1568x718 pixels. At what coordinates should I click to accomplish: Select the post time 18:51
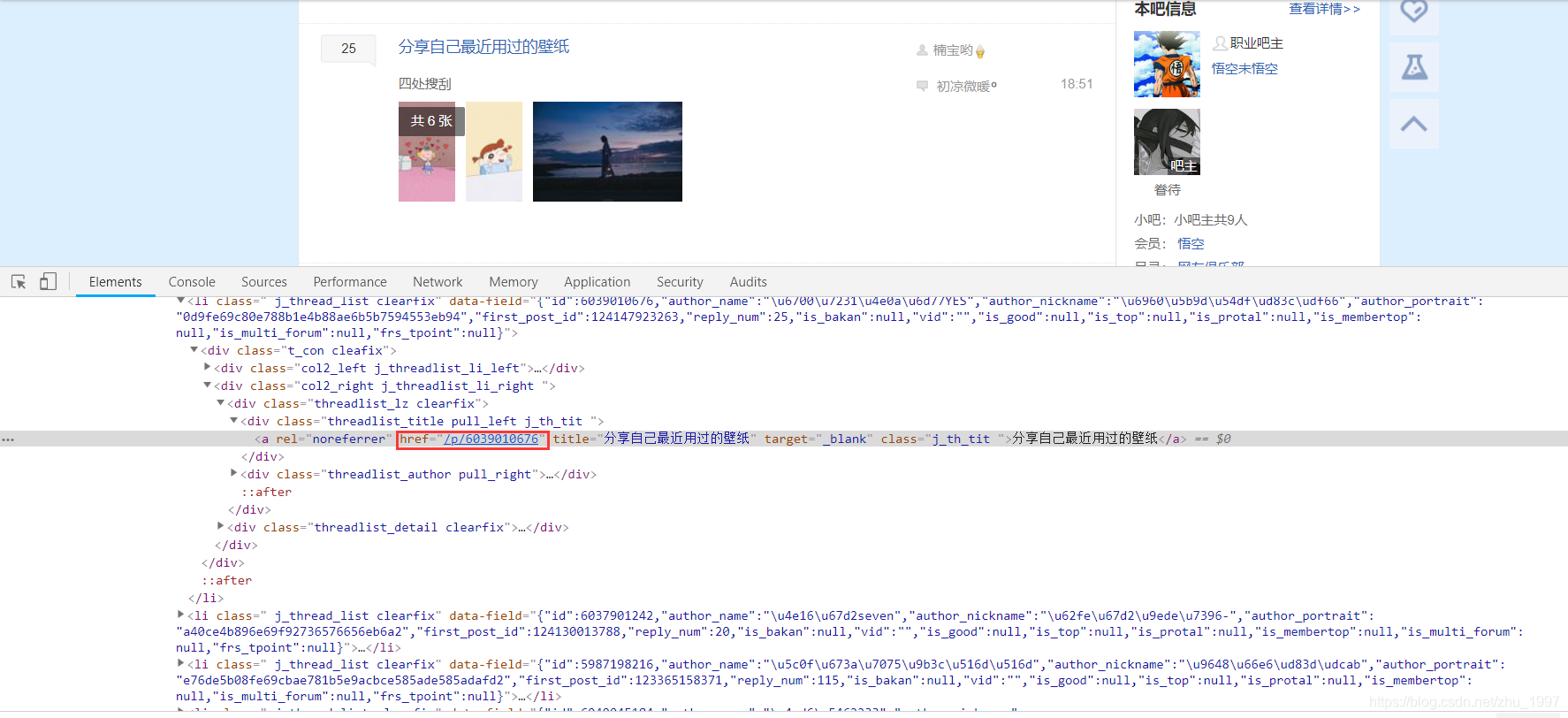1077,84
